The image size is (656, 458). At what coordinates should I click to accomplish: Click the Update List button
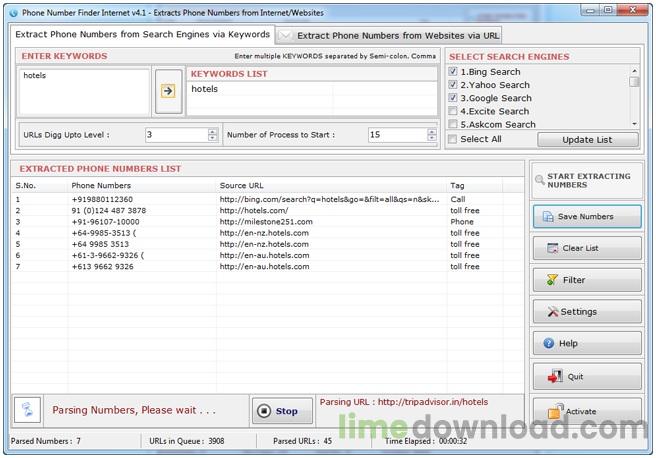coord(587,139)
